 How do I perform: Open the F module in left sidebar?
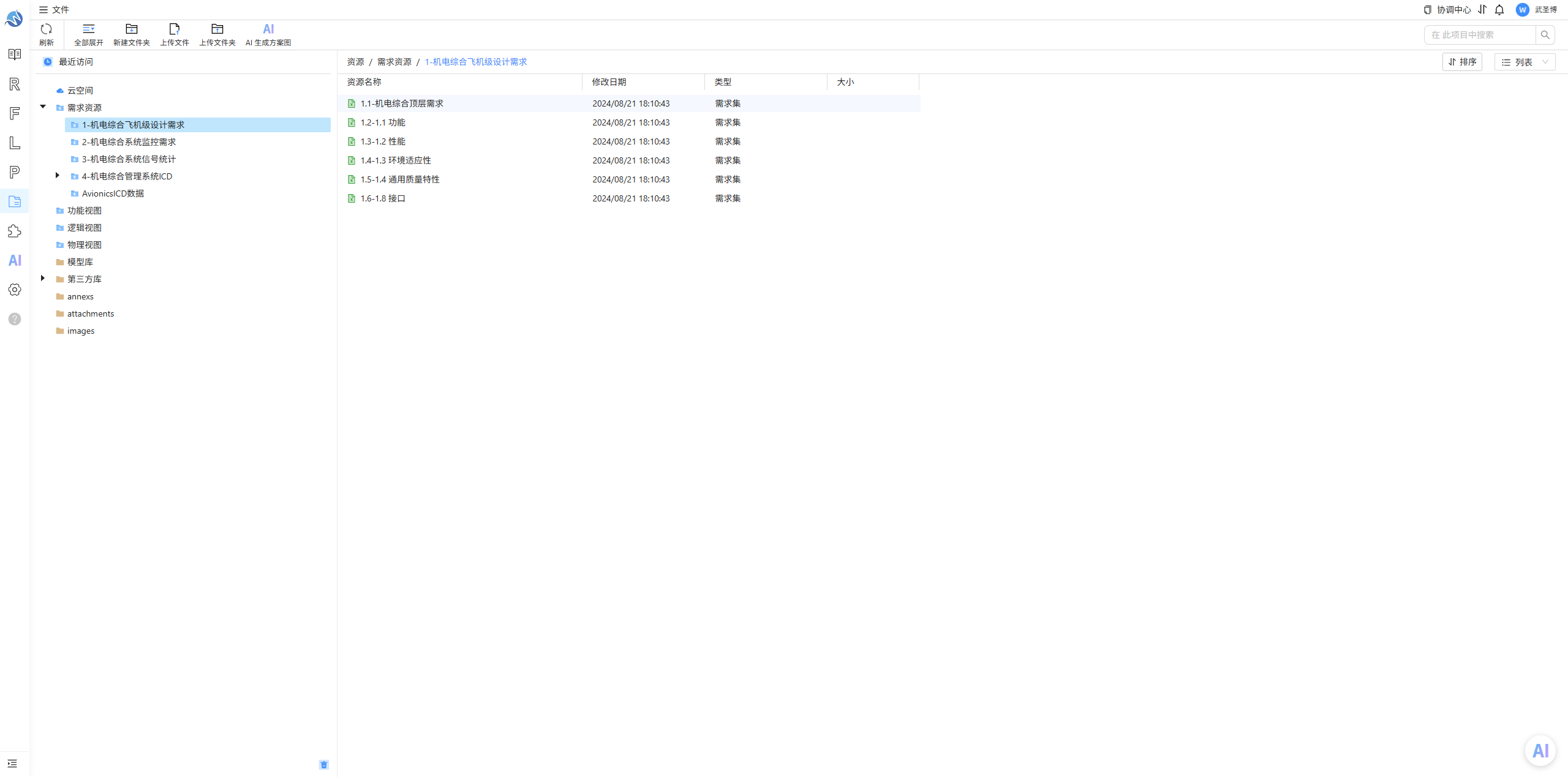click(15, 113)
